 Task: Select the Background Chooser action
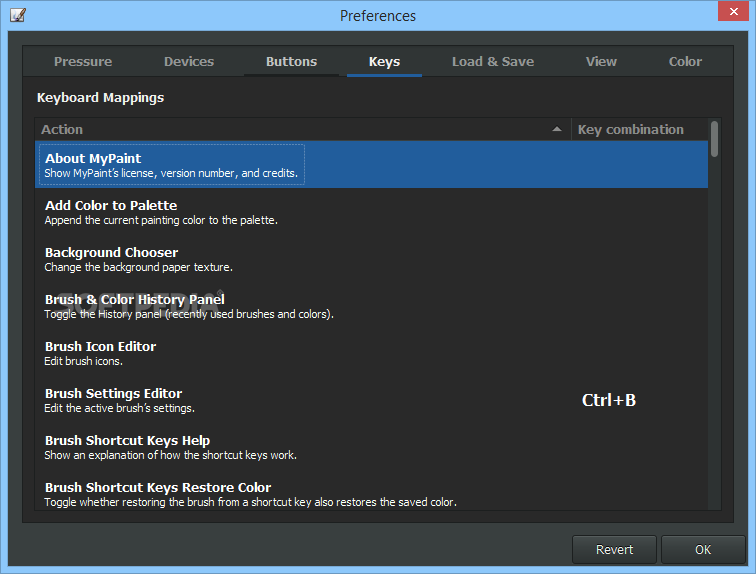coord(371,259)
